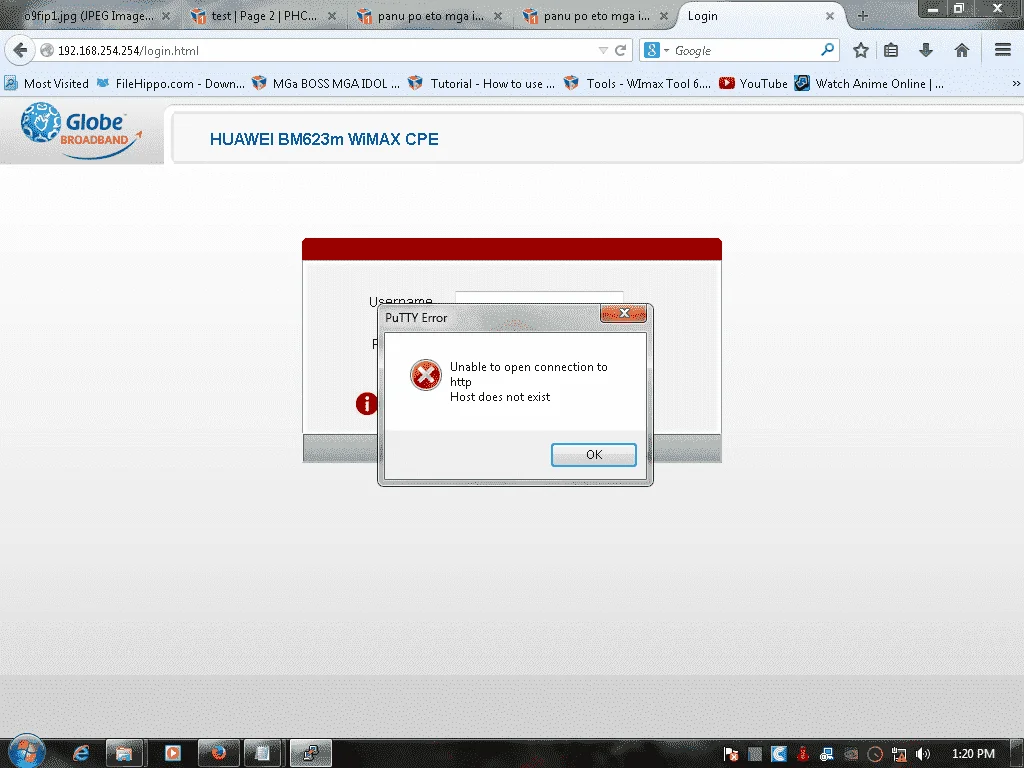
Task: Show bookmarks list icon
Action: (891, 50)
